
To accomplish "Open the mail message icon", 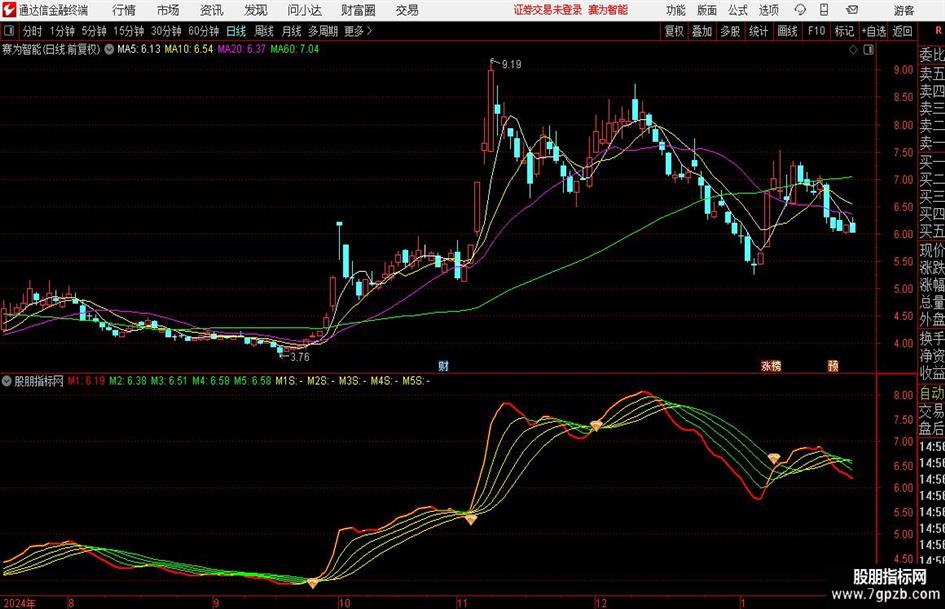I will (x=852, y=10).
